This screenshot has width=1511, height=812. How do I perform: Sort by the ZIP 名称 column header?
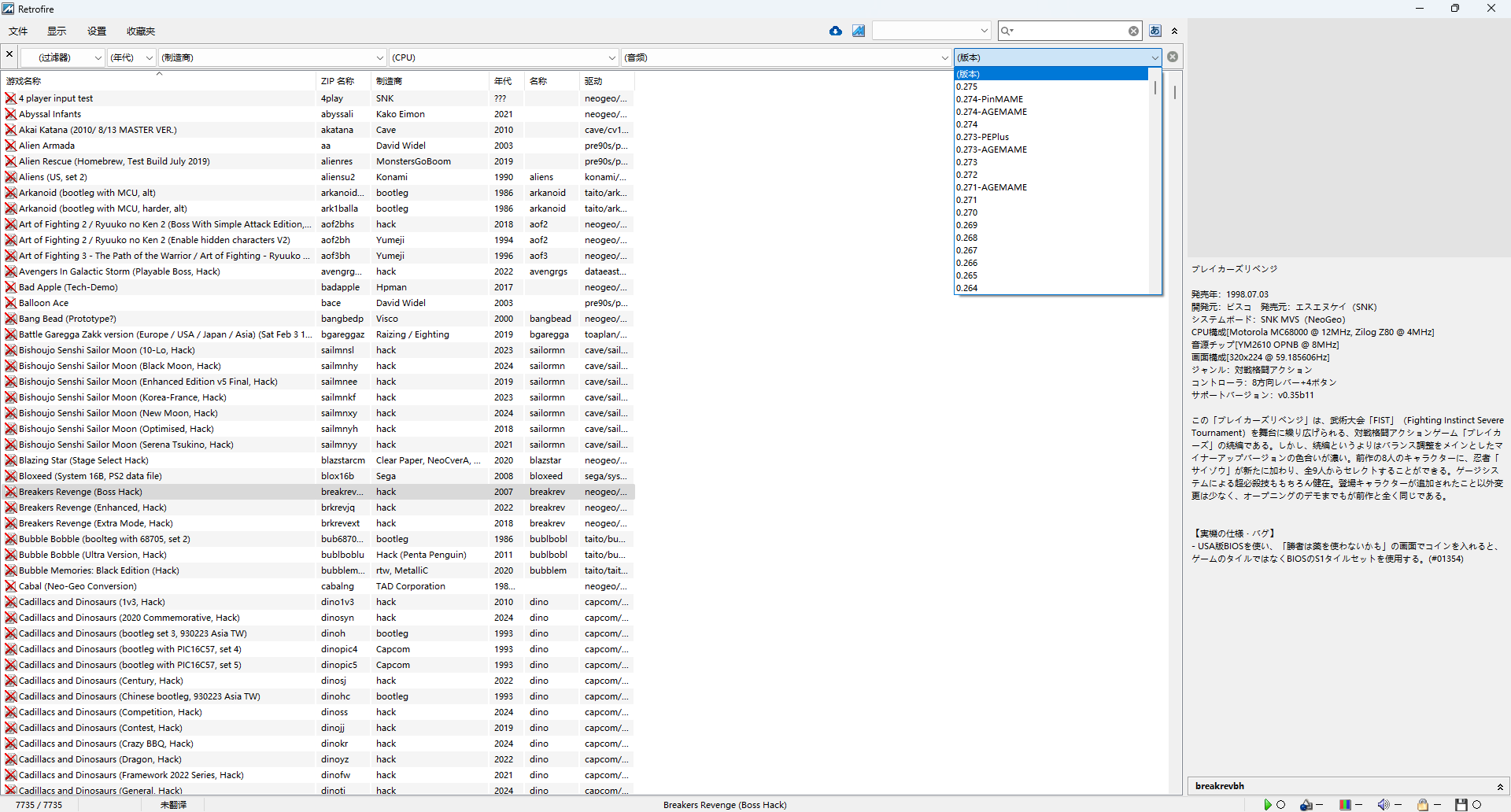(343, 81)
